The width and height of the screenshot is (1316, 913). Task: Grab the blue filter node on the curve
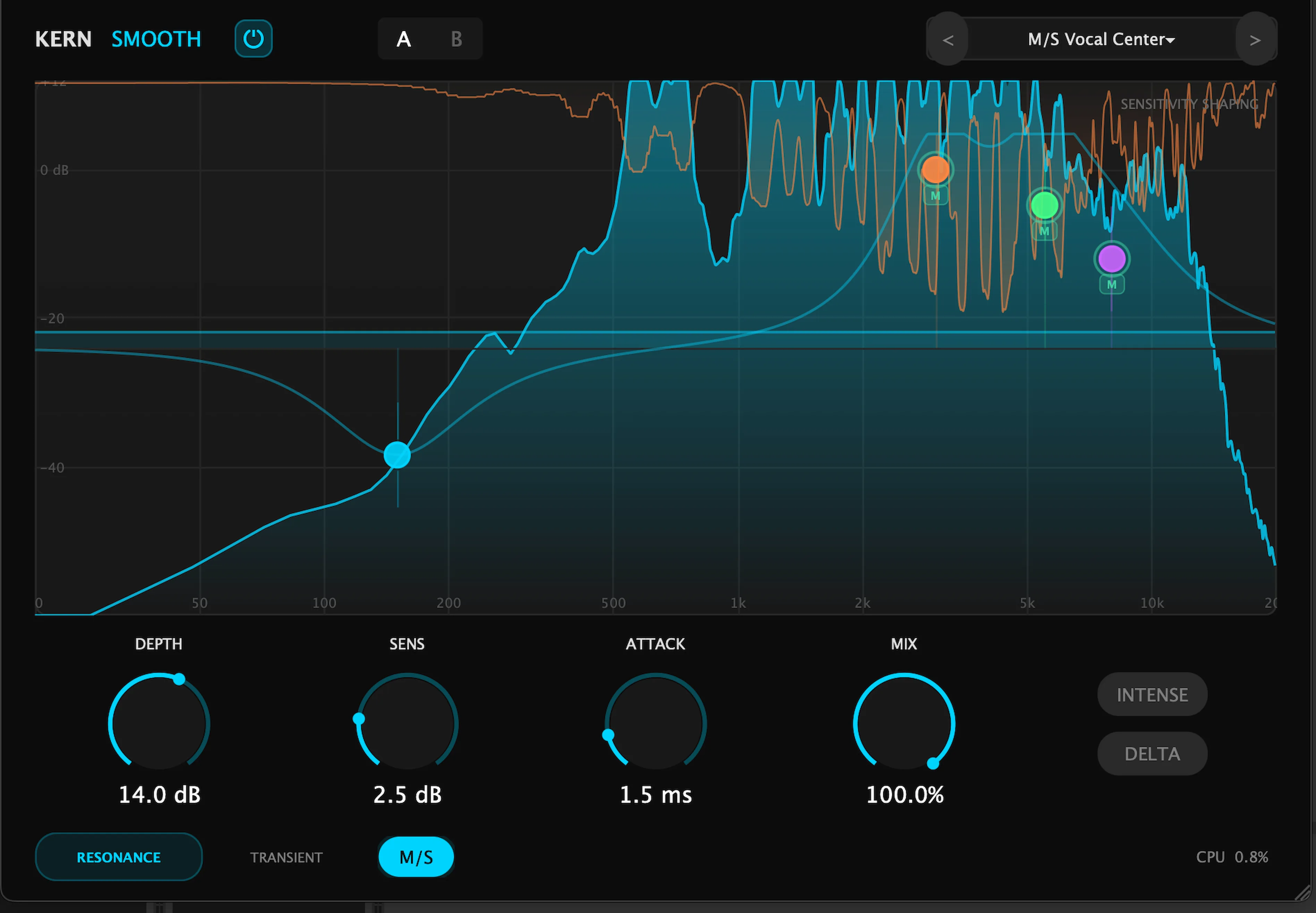(x=397, y=455)
